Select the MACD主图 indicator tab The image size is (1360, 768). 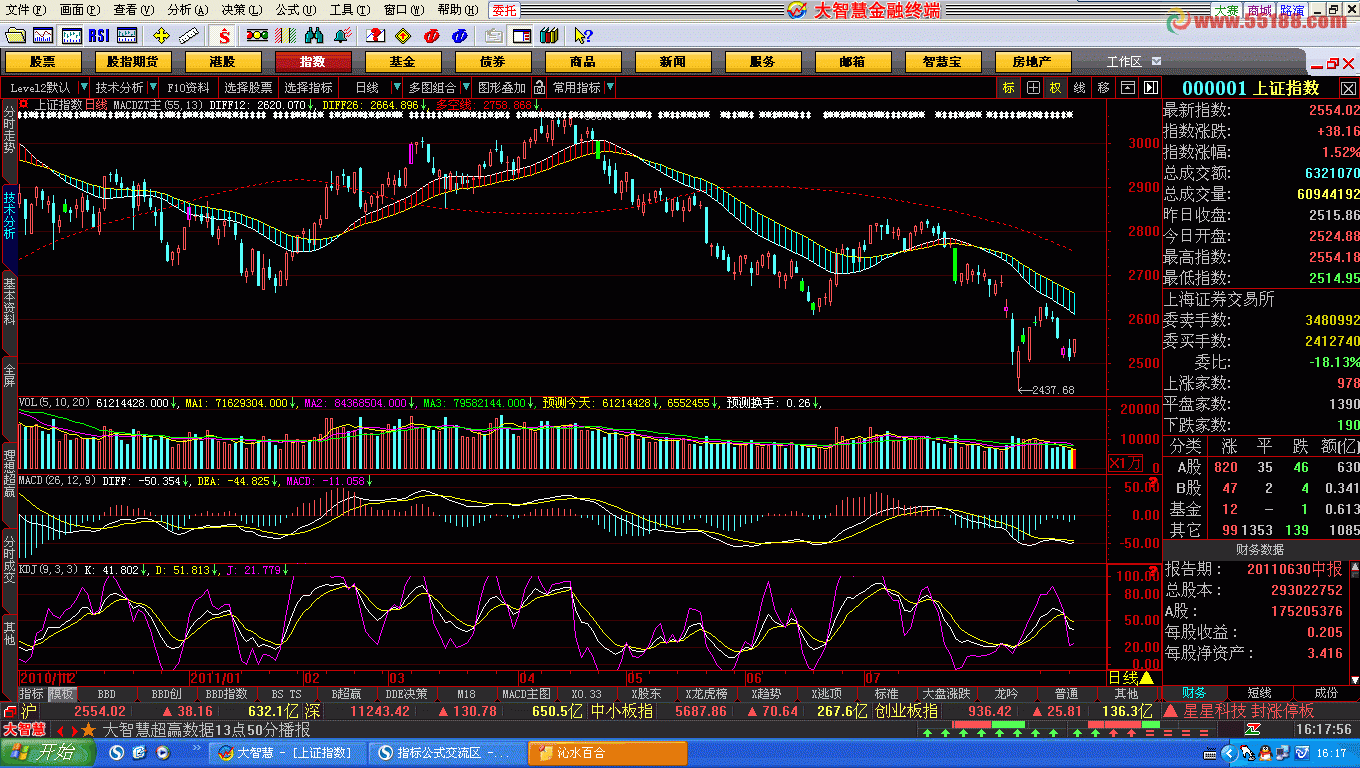tap(526, 693)
